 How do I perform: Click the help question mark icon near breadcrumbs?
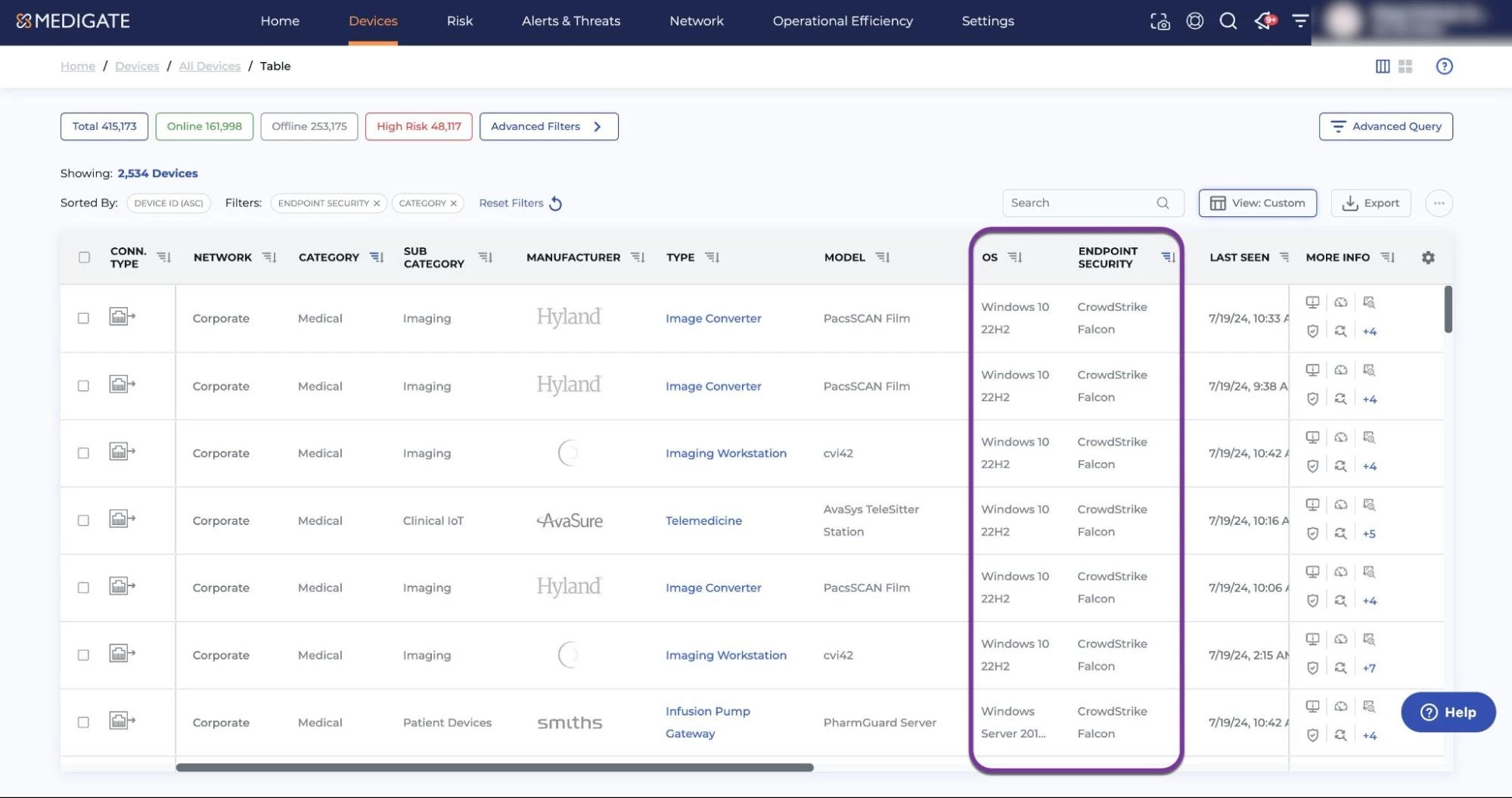pos(1444,67)
